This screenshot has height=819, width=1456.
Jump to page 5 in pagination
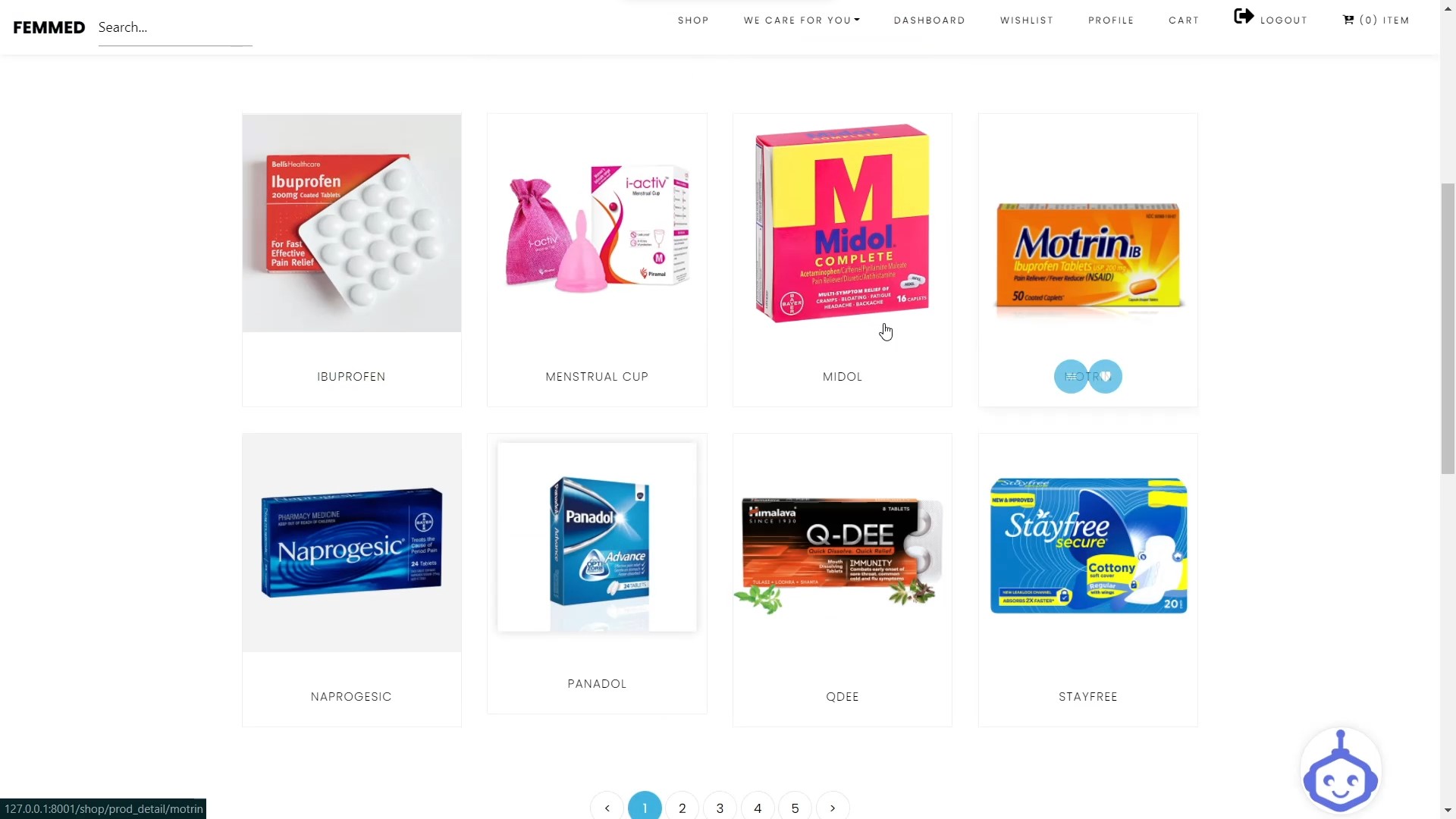click(x=795, y=808)
